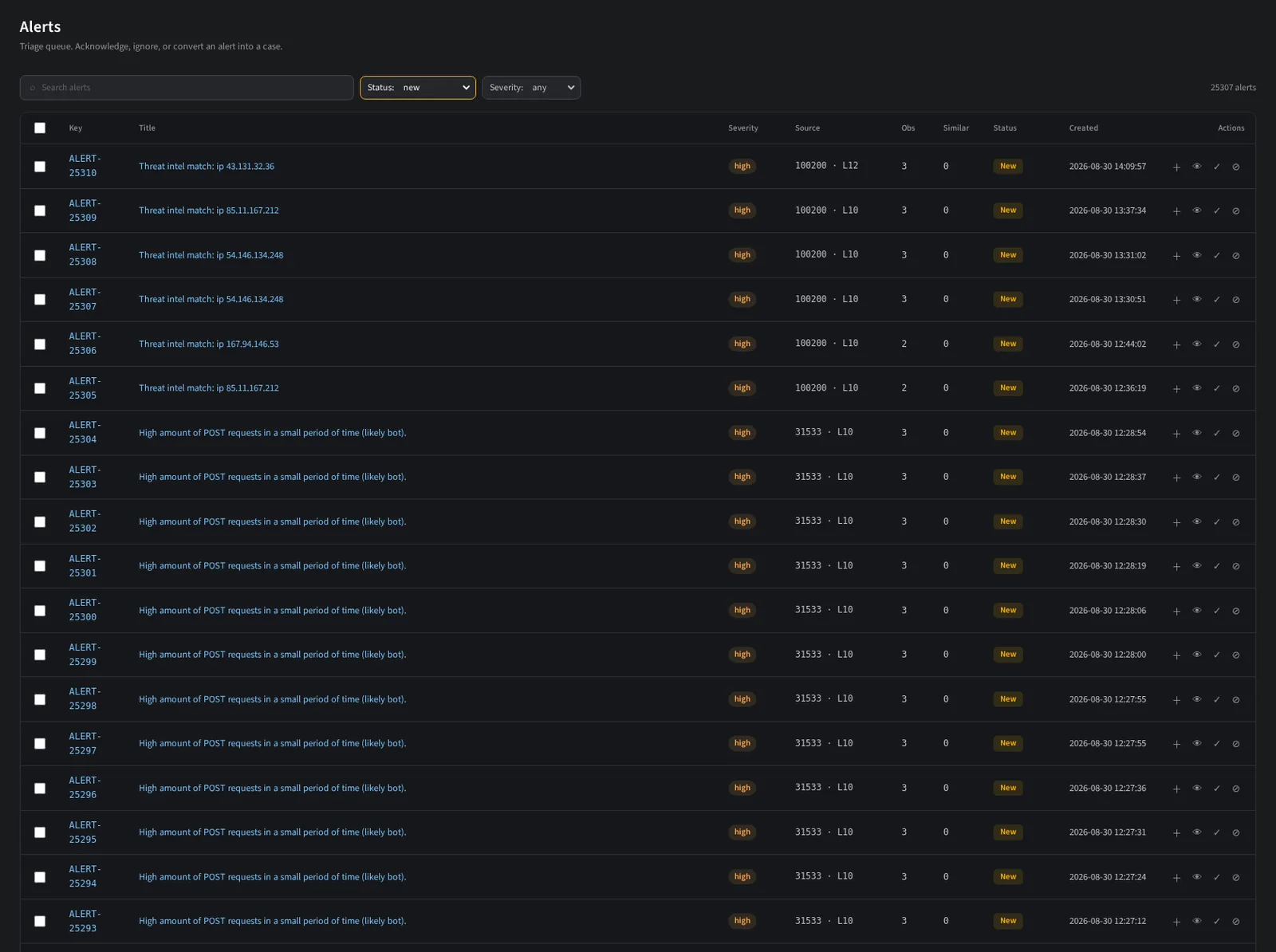
Task: Toggle the select-all checkbox in header
Action: 40,128
